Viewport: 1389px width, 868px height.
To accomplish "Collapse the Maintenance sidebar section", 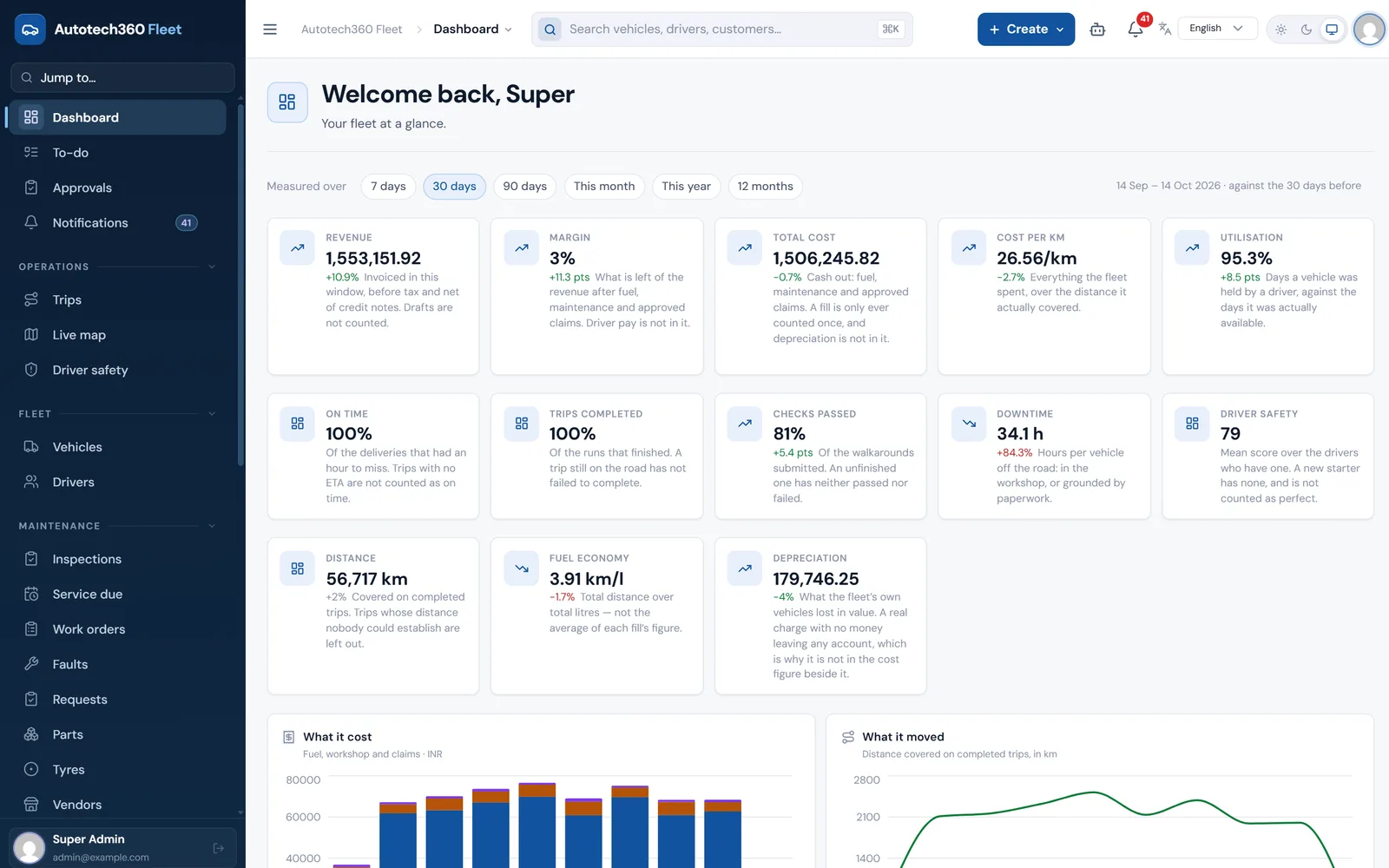I will [212, 526].
